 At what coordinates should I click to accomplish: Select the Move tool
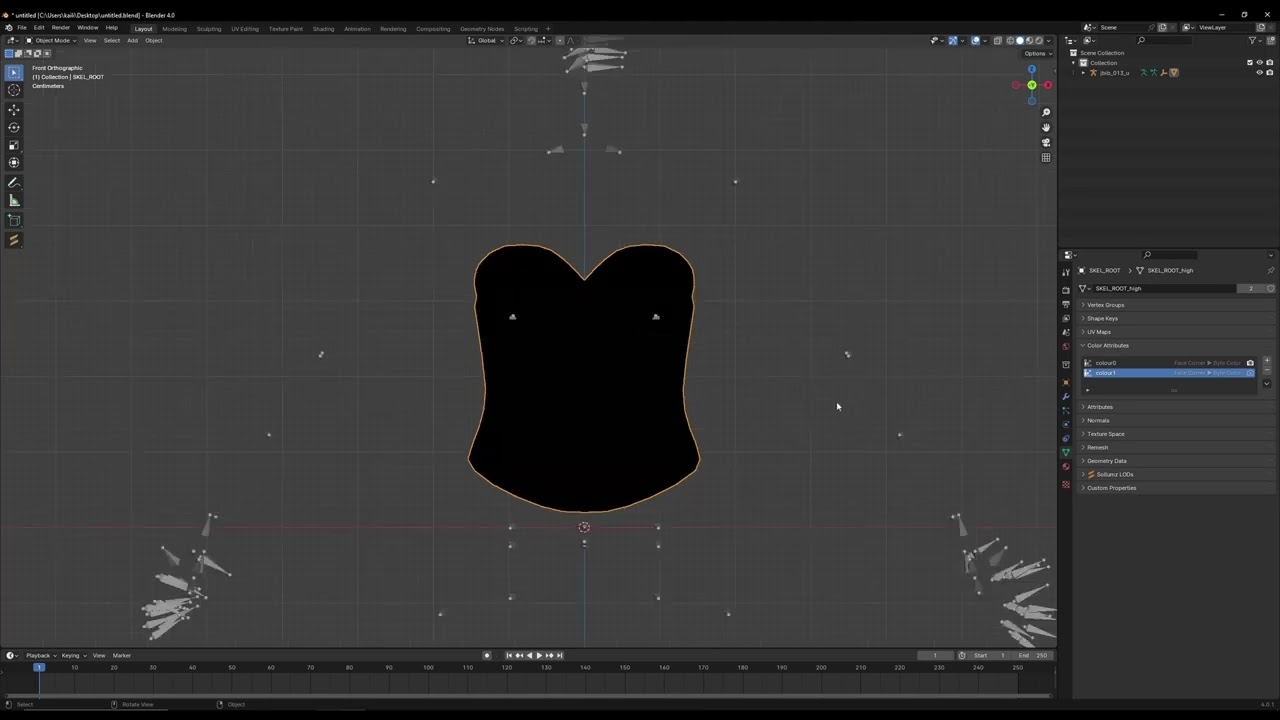pyautogui.click(x=14, y=110)
